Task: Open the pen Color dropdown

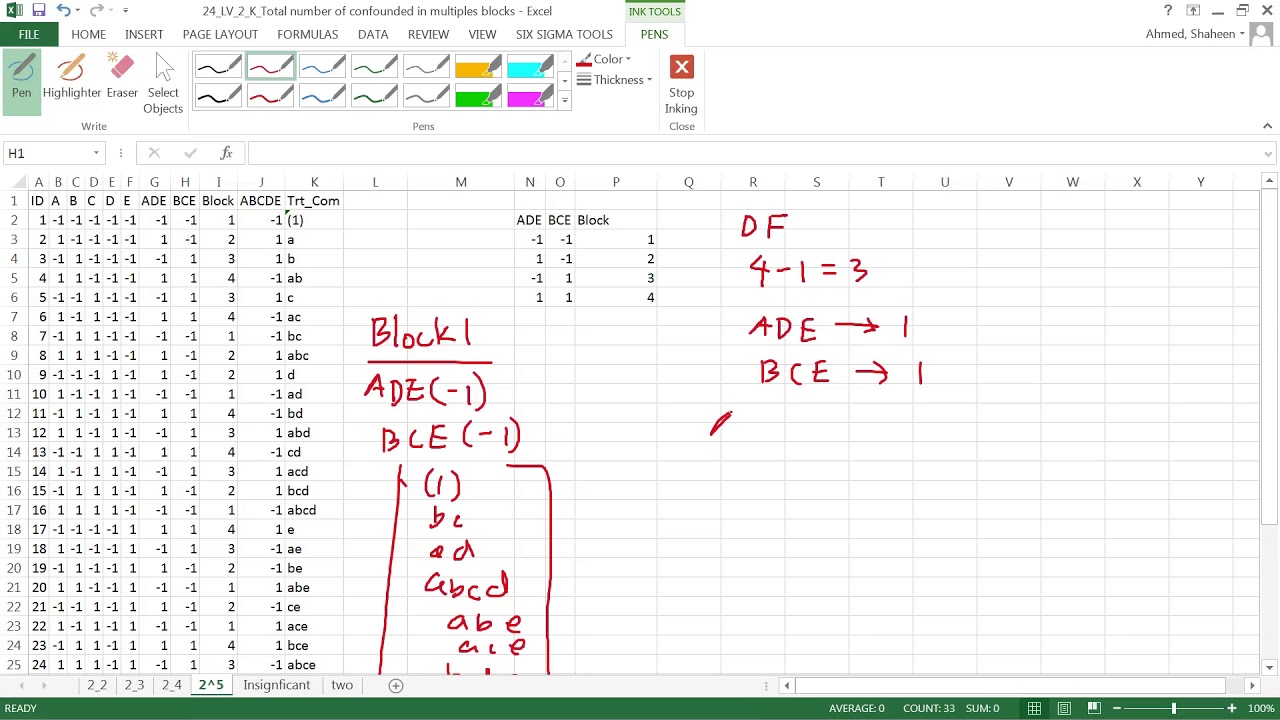Action: coord(604,59)
